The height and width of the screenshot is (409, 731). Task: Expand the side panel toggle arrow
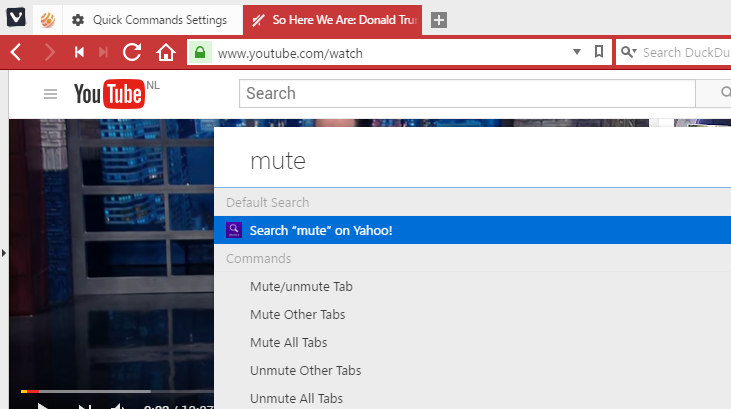point(4,253)
